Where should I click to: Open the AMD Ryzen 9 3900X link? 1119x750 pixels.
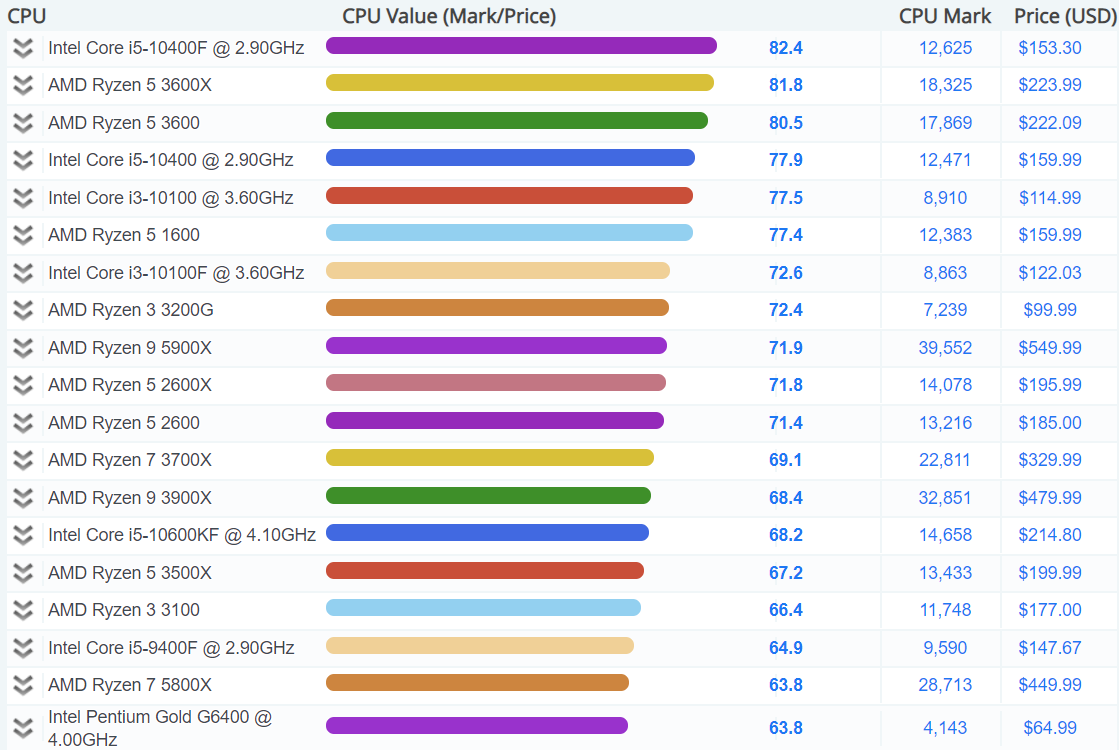point(130,497)
